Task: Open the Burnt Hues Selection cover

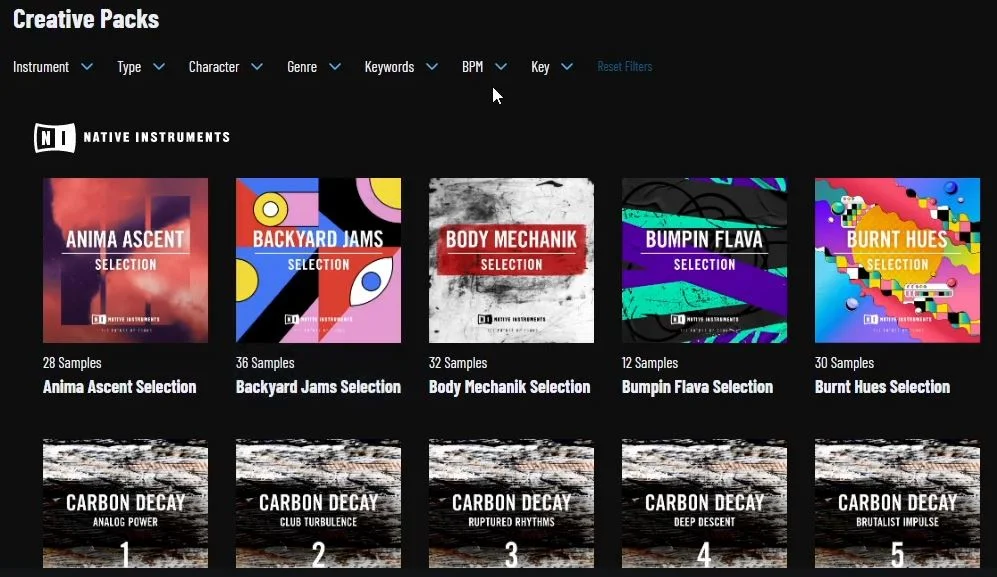Action: (897, 260)
